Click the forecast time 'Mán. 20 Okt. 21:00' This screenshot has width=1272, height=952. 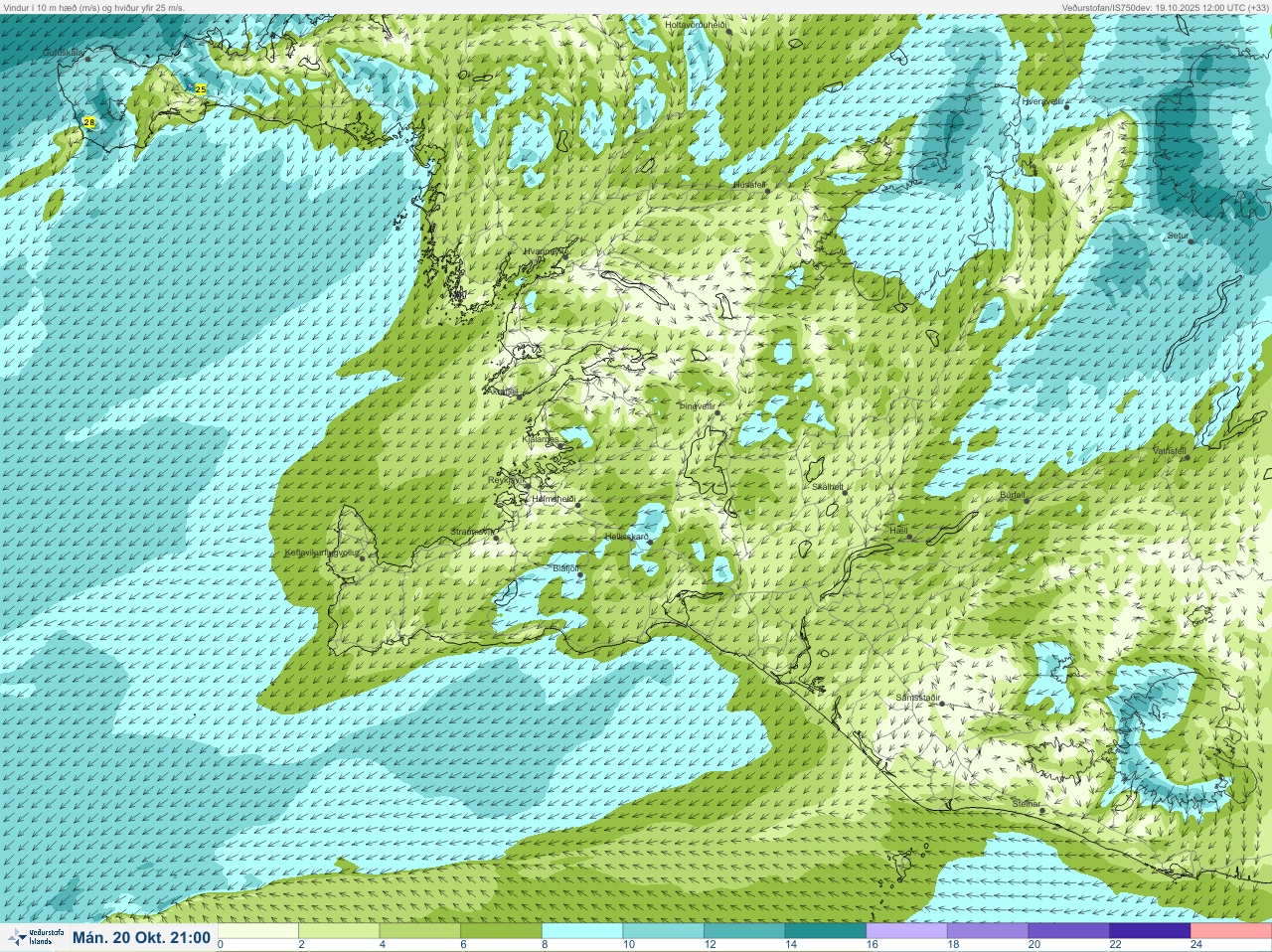point(141,938)
